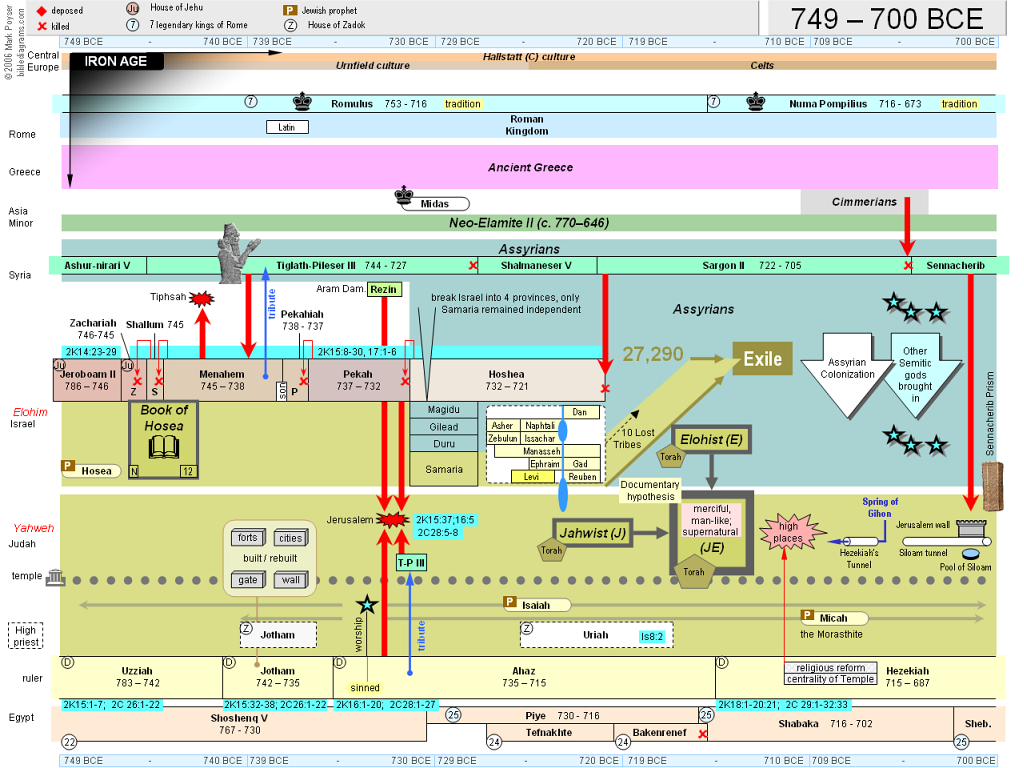Click the Levi tribe cell
The image size is (1024, 768).
click(x=532, y=477)
